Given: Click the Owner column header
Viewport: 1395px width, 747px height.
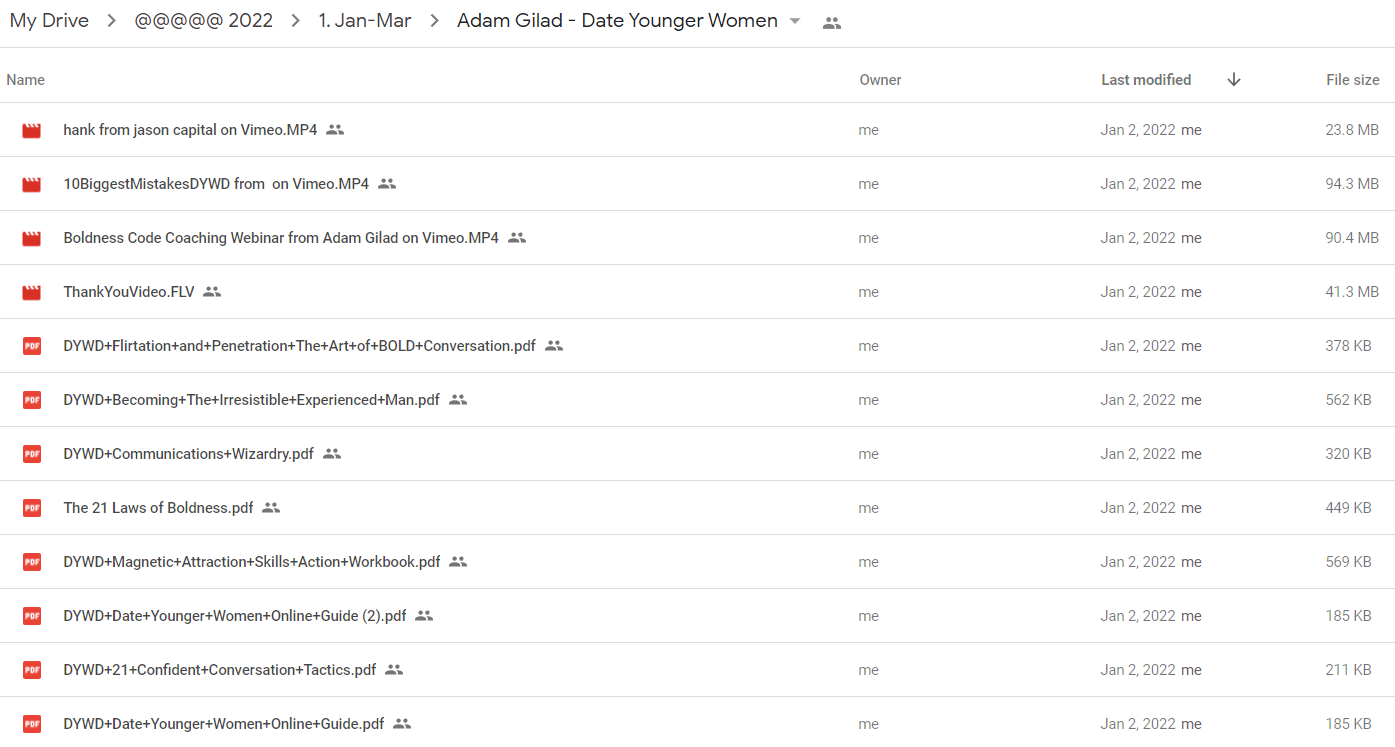Looking at the screenshot, I should pyautogui.click(x=880, y=80).
